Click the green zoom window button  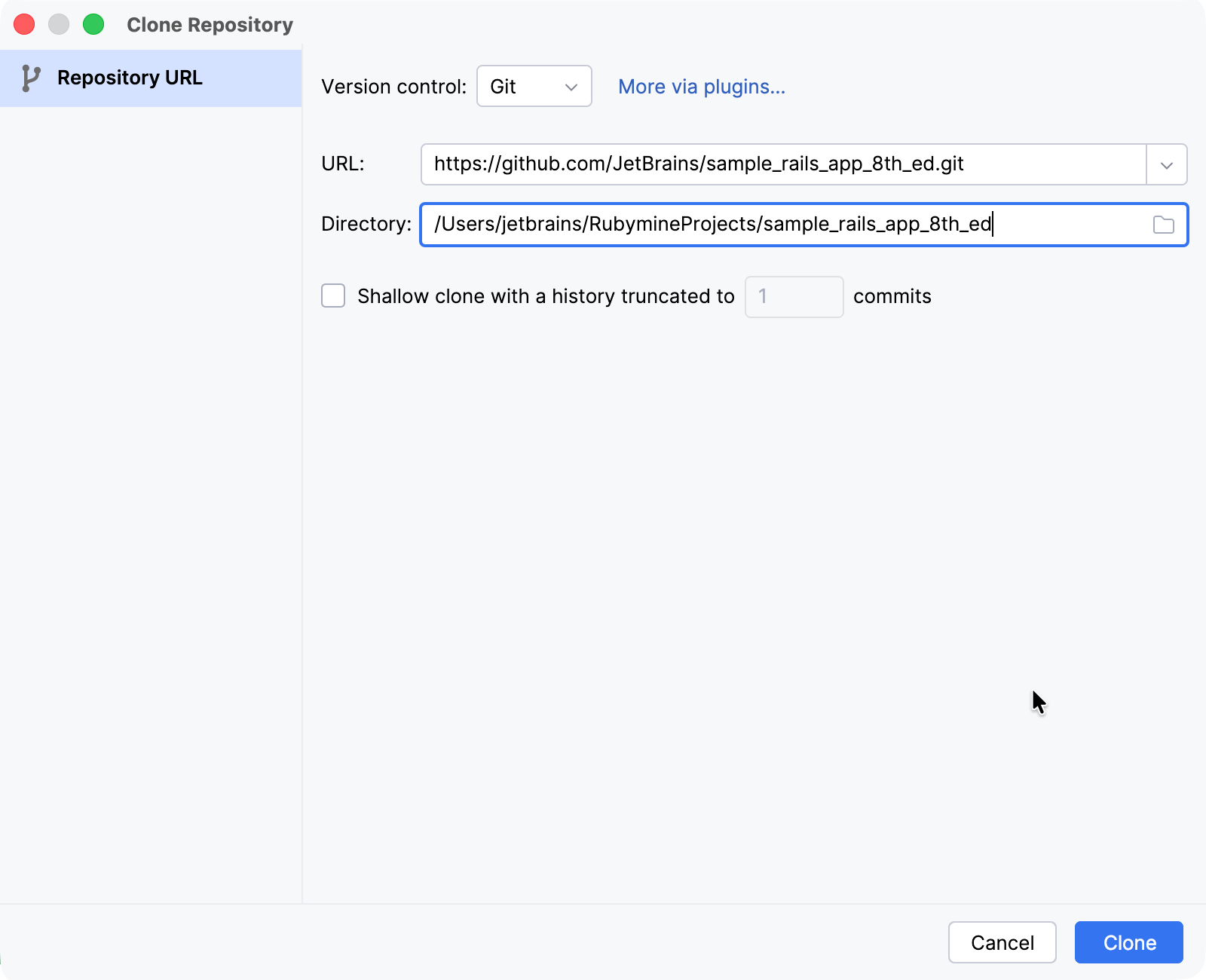[93, 24]
